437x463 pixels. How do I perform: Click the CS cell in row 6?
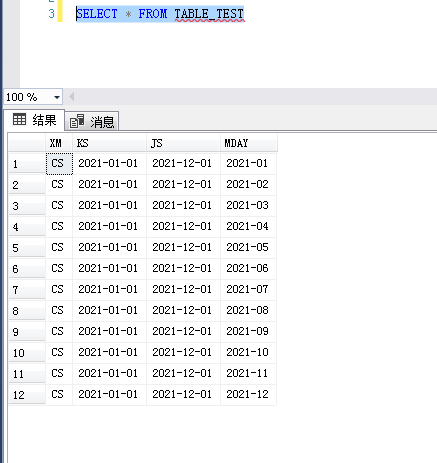(59, 268)
